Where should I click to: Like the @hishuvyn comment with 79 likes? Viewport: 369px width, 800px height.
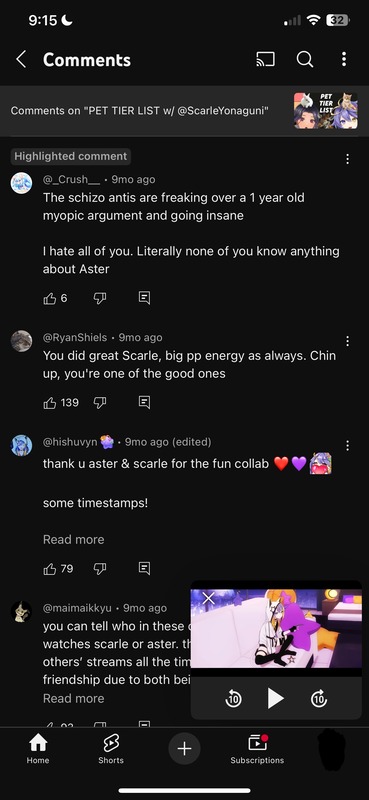coord(50,568)
